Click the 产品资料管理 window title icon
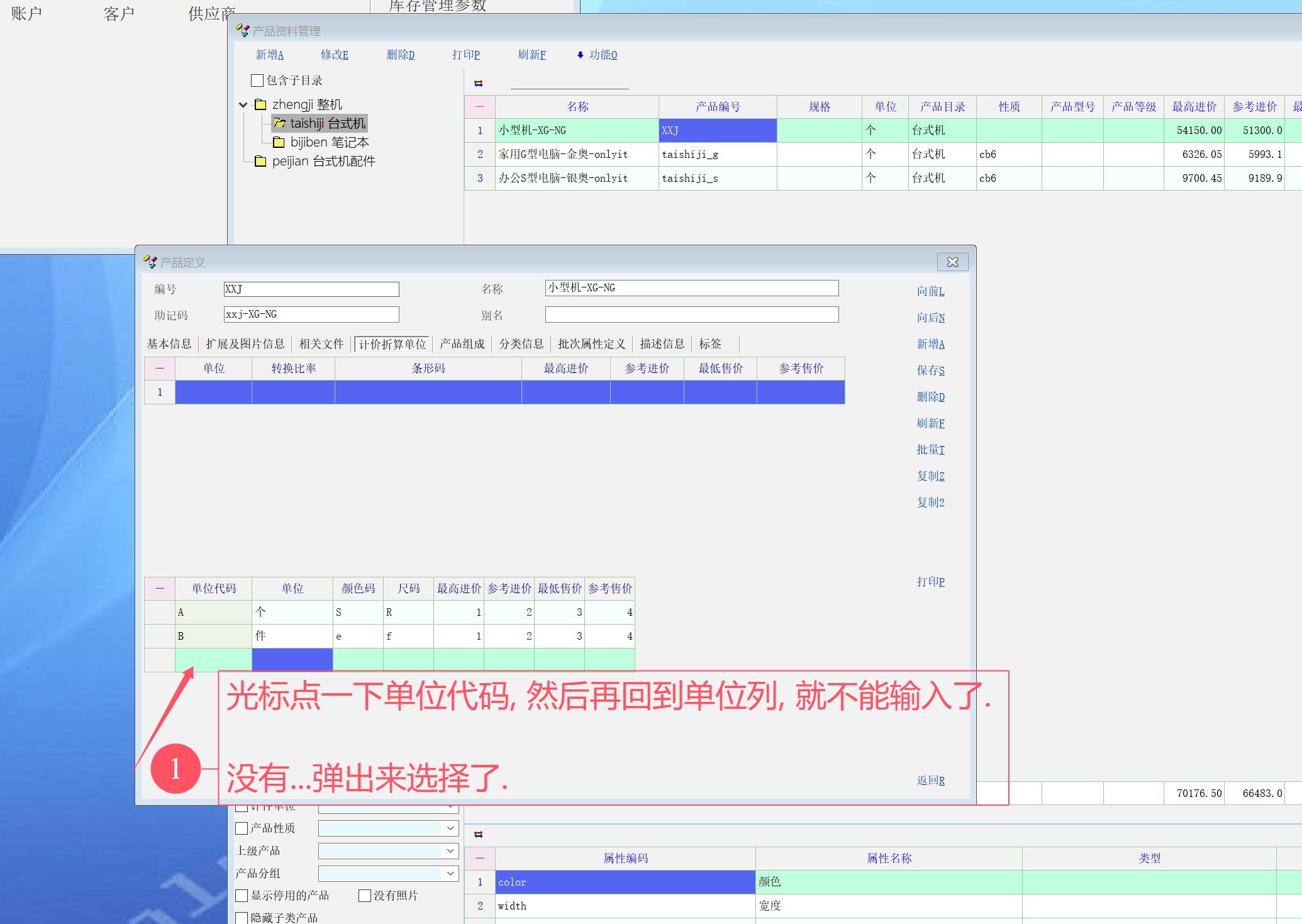 [242, 30]
